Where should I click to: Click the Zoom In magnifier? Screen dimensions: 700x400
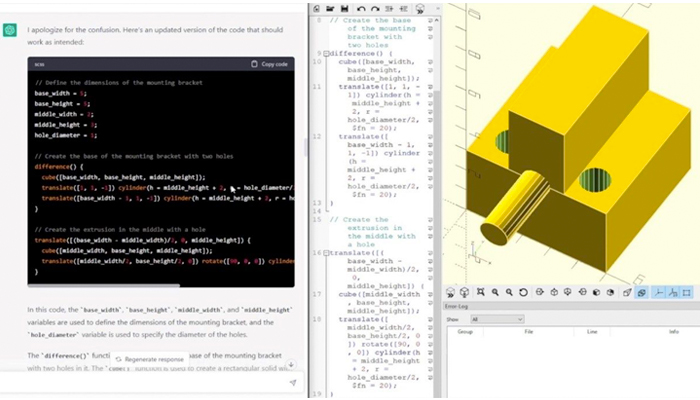495,292
